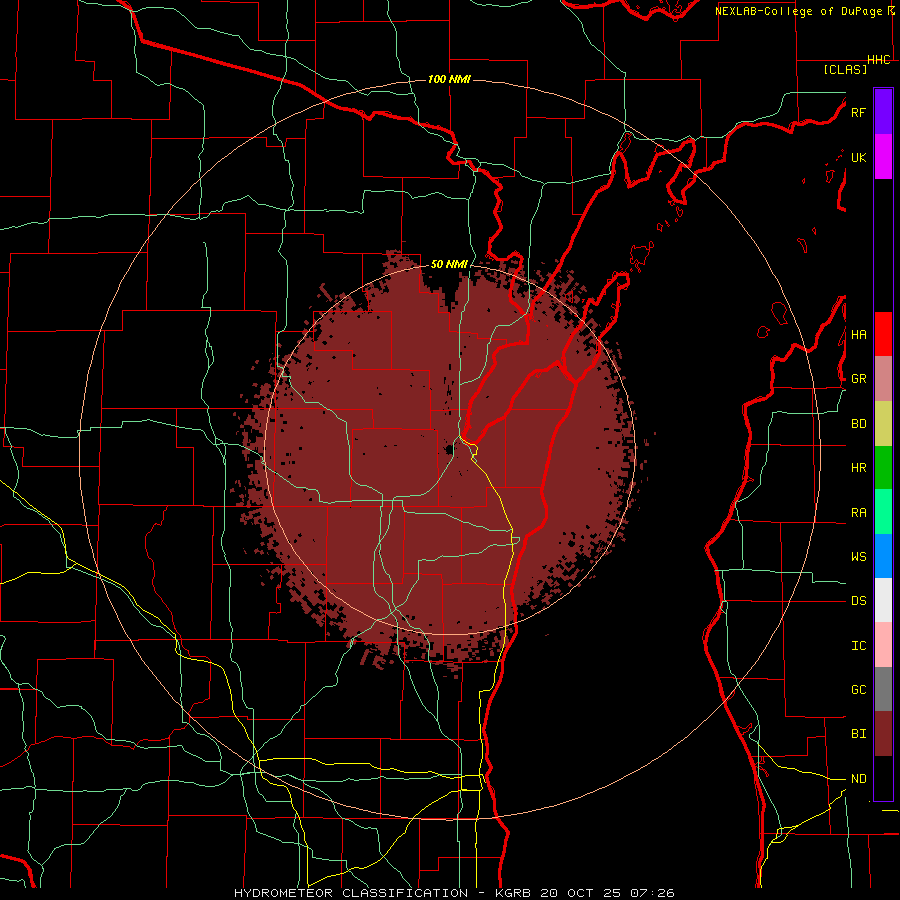Pick the yellow BD legend swatch

coord(883,424)
